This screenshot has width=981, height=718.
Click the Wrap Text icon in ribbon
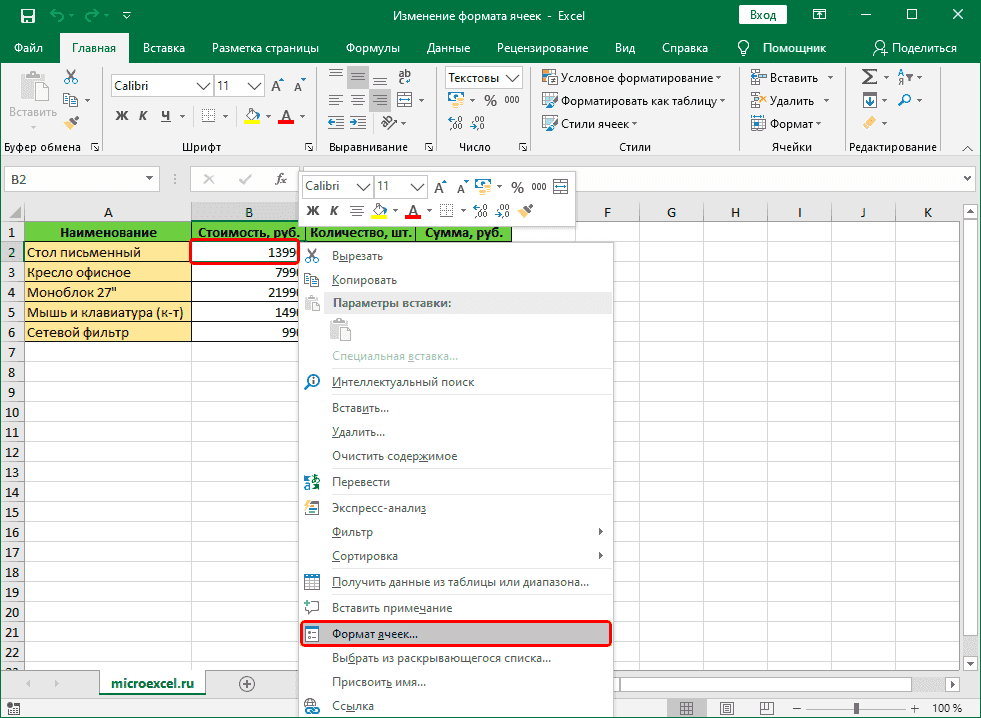coord(407,77)
